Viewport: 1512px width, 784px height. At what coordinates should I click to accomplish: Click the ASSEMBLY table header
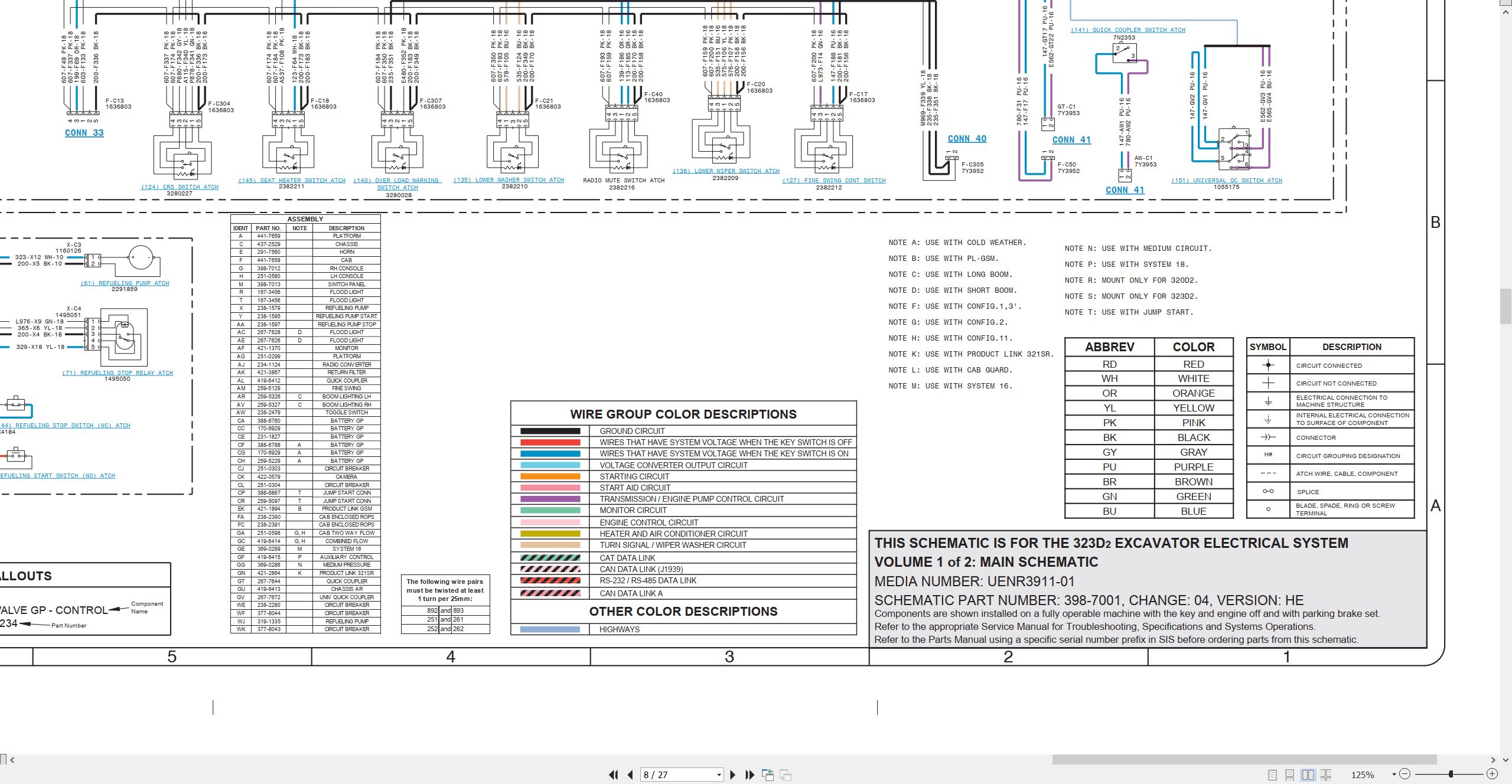coord(305,219)
